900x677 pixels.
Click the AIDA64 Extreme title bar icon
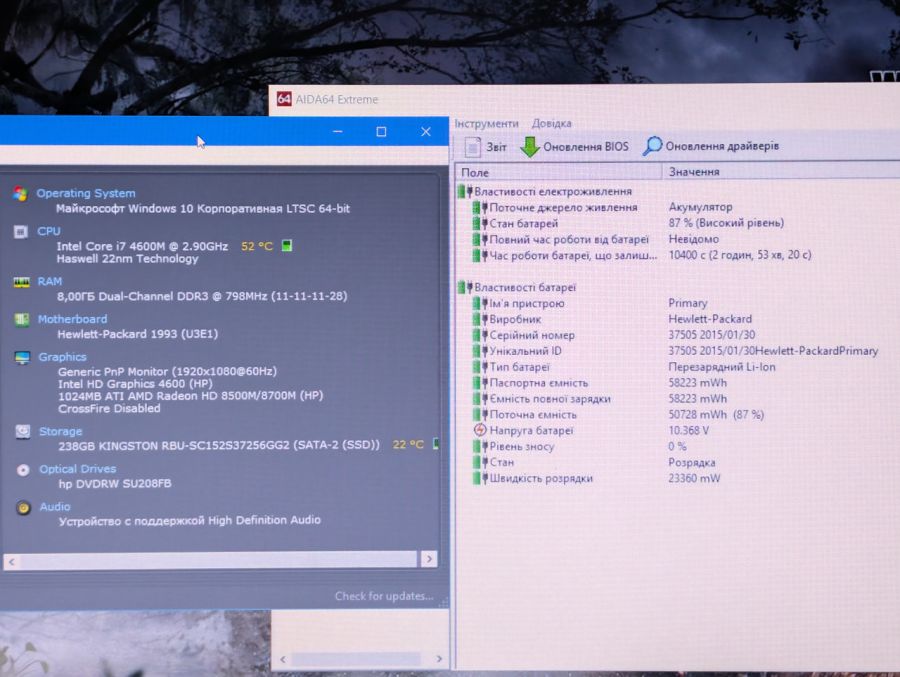tap(284, 99)
